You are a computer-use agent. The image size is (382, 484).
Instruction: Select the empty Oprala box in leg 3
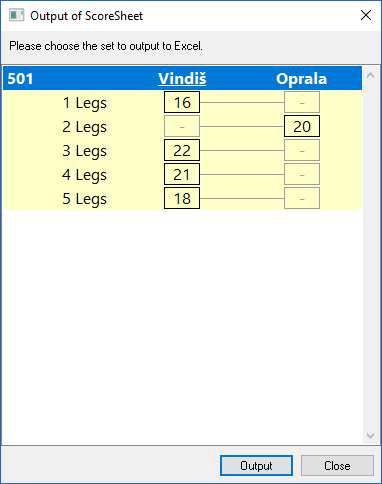click(302, 150)
